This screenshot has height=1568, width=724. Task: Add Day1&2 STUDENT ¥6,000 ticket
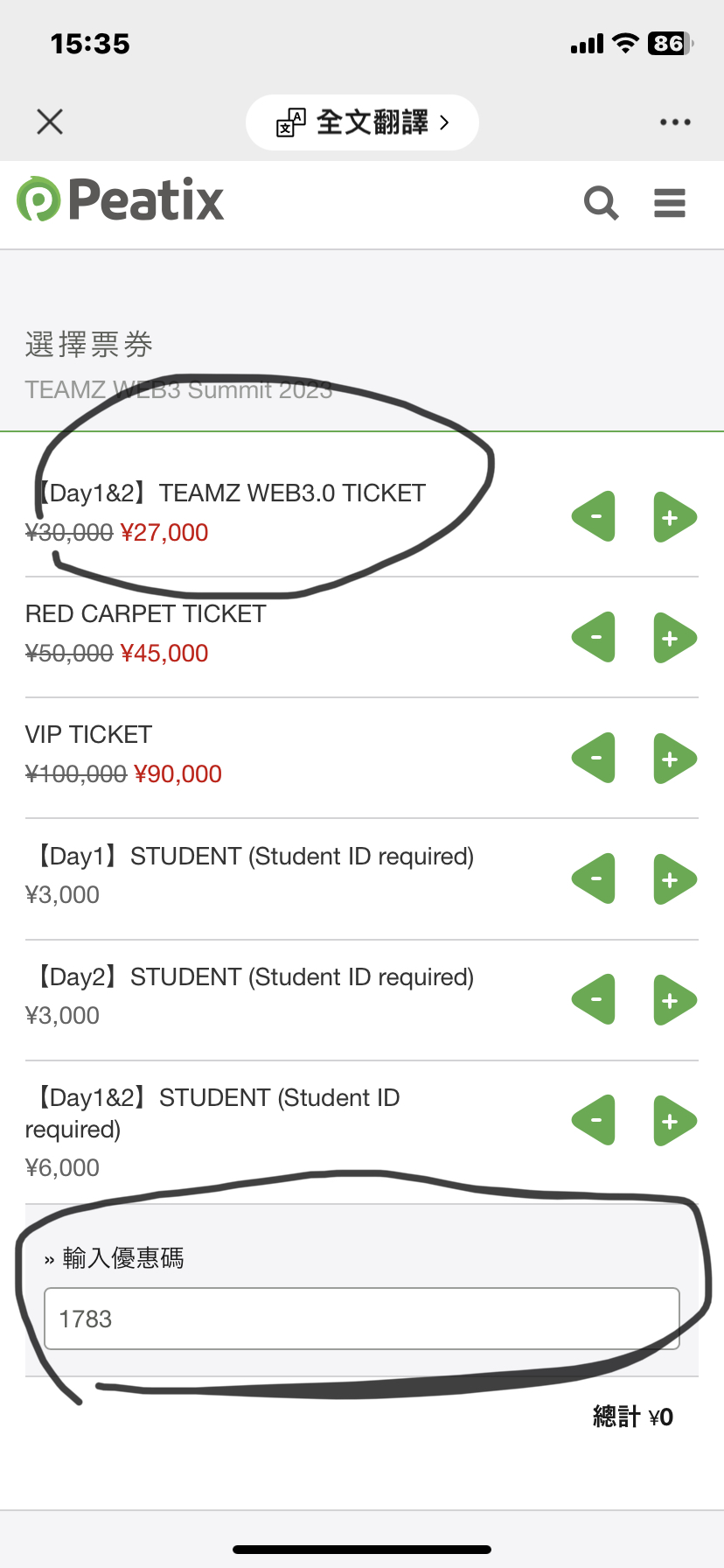tap(674, 1121)
